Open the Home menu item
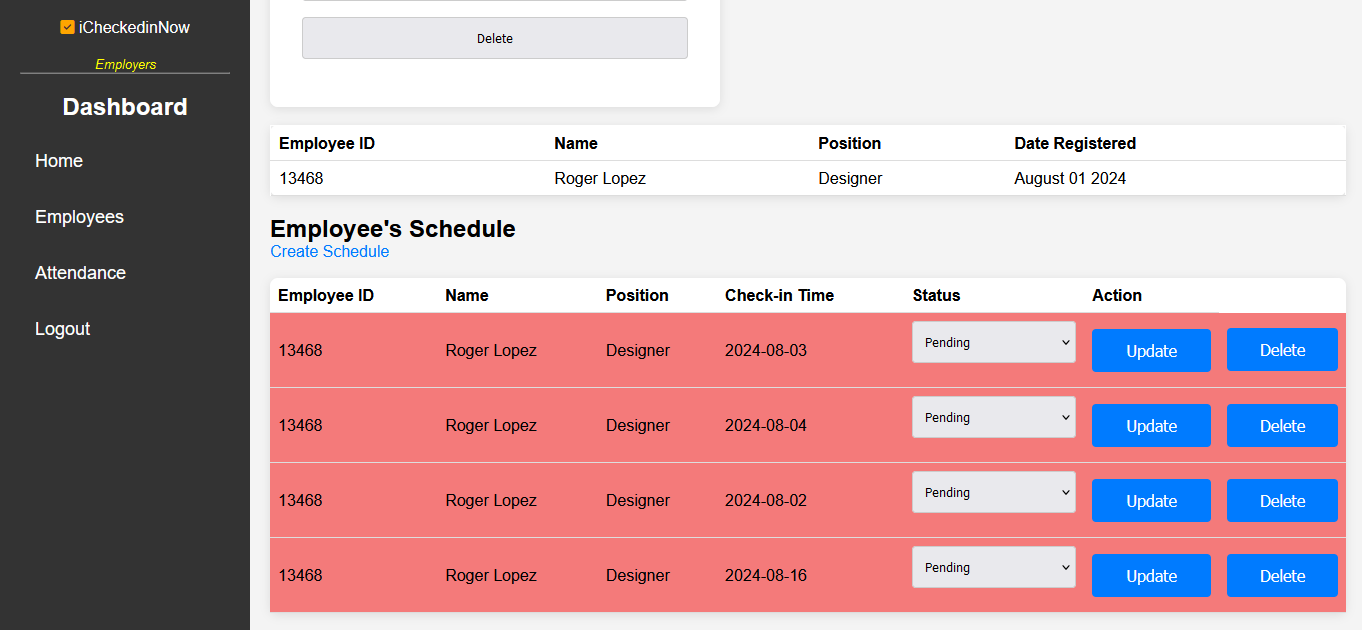This screenshot has height=630, width=1362. point(59,161)
